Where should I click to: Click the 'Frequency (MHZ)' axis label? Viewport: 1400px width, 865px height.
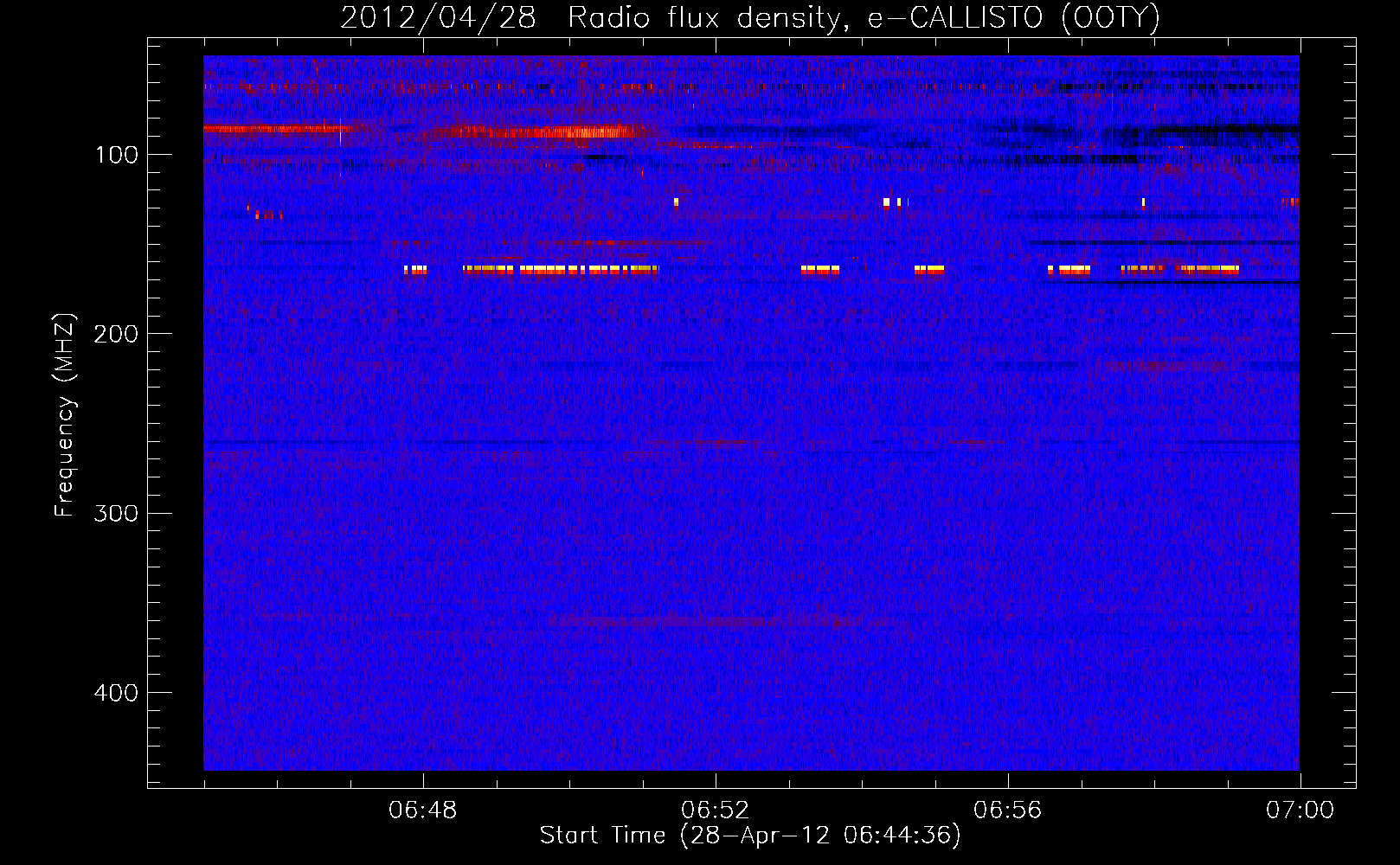65,415
